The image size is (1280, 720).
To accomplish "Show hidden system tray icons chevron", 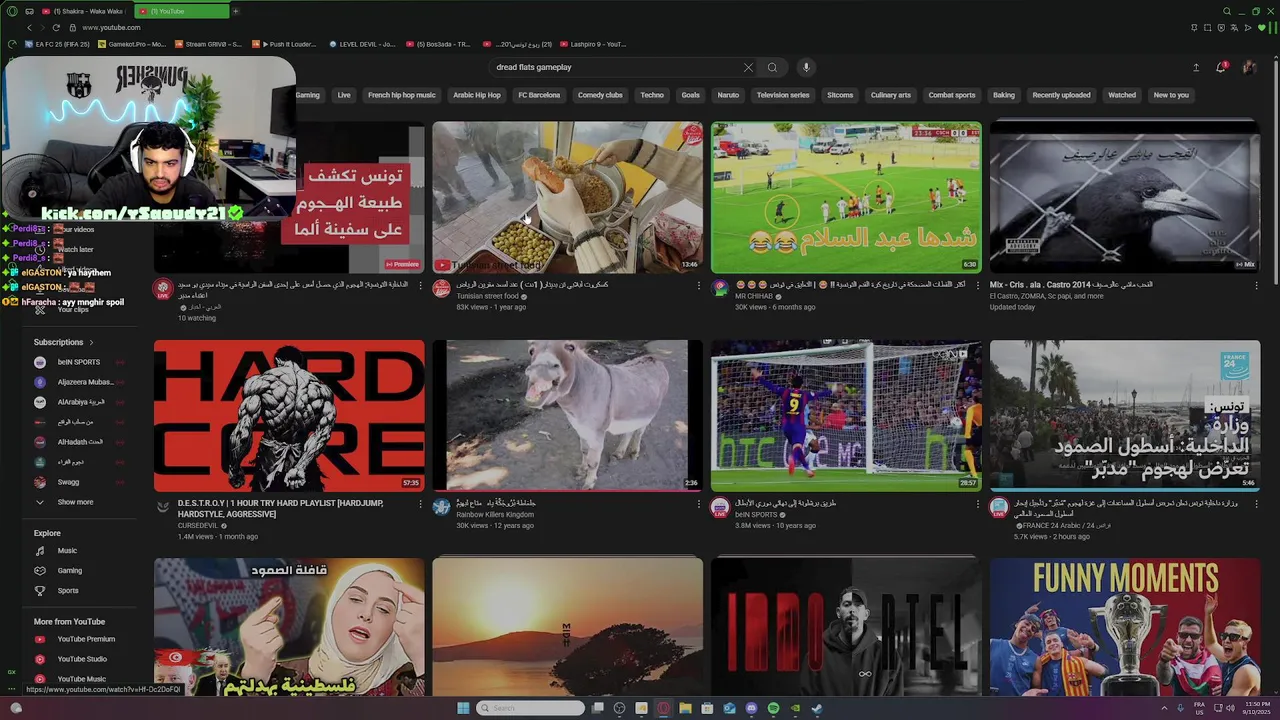I will click(1164, 708).
